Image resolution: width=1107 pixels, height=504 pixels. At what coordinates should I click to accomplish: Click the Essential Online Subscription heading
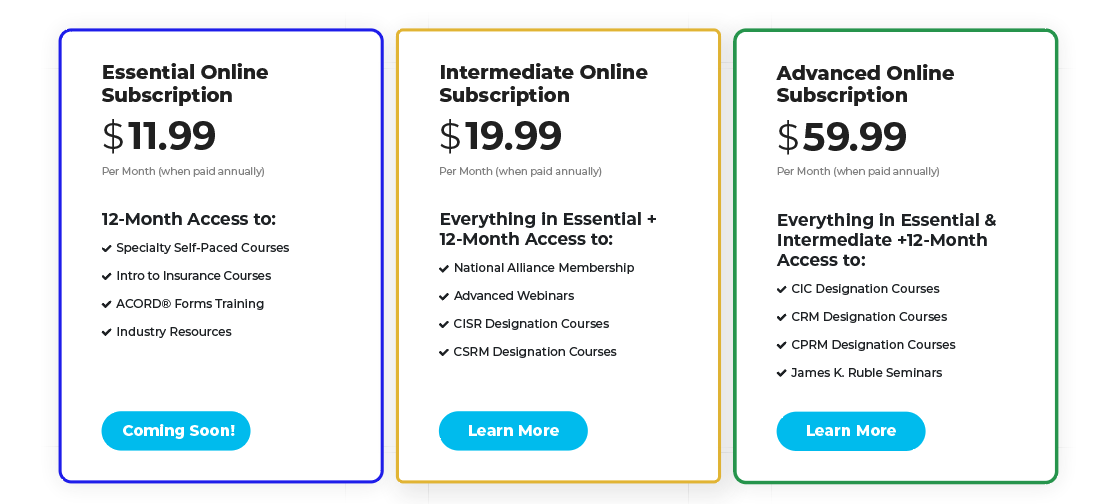tap(185, 83)
